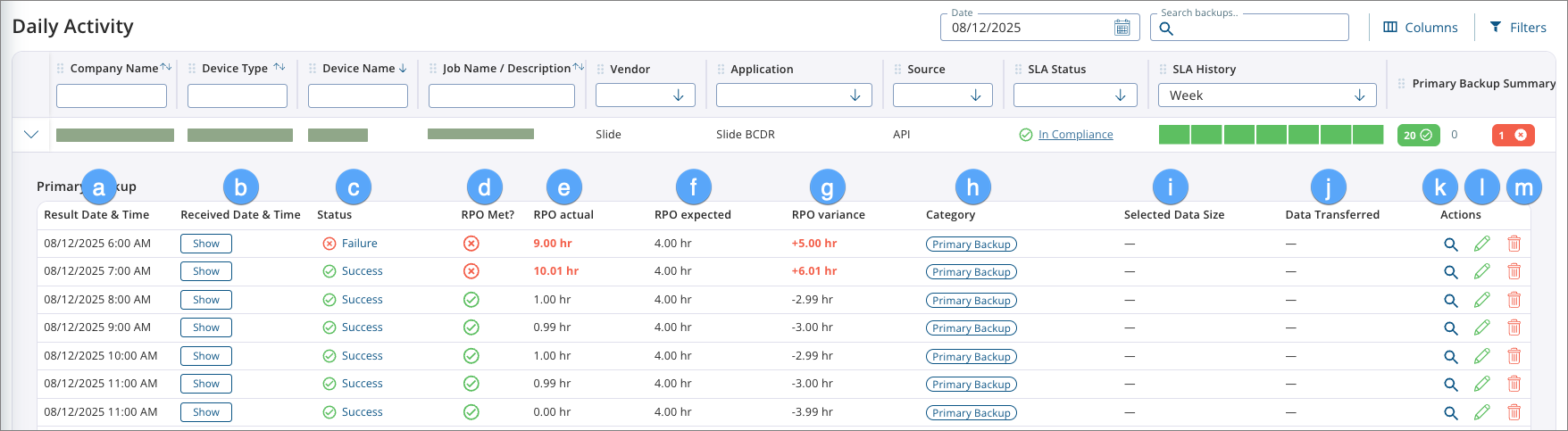
Task: Delete the 8:00 AM backup result with the trash icon
Action: [x=1514, y=300]
